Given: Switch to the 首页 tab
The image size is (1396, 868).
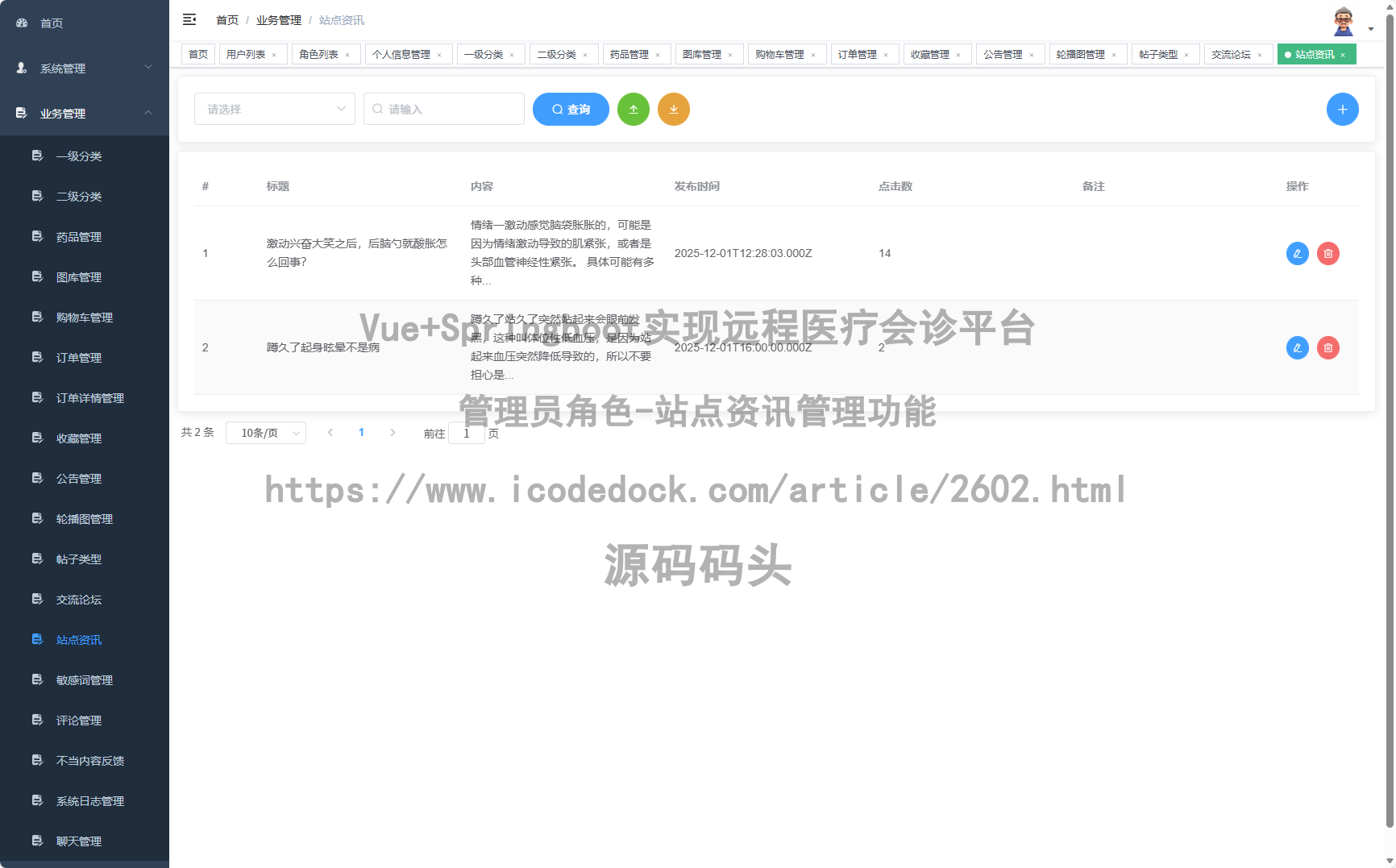Looking at the screenshot, I should pyautogui.click(x=197, y=54).
